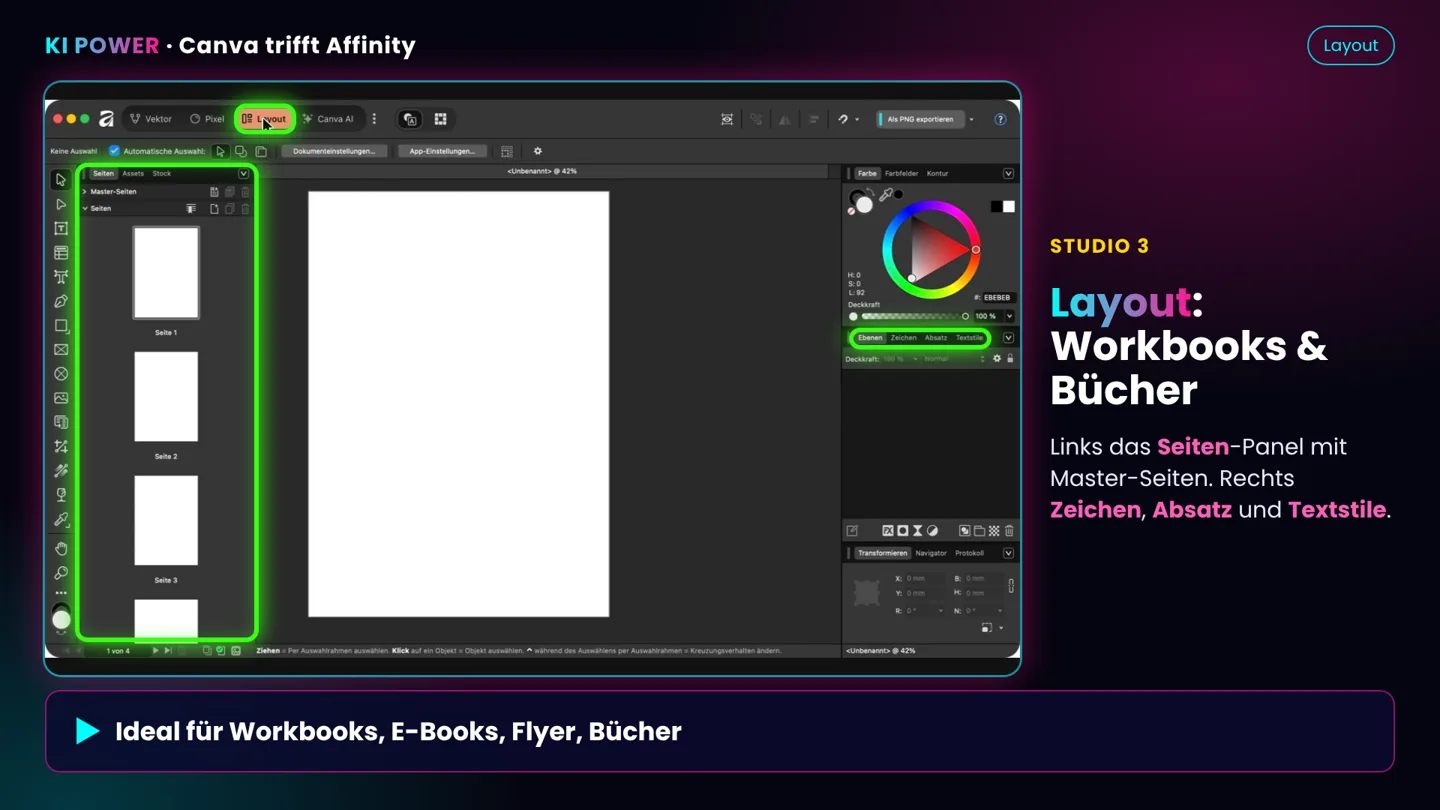Viewport: 1440px width, 810px height.
Task: Click the Deckkraft opacity slider in Farbe panel
Action: 916,316
